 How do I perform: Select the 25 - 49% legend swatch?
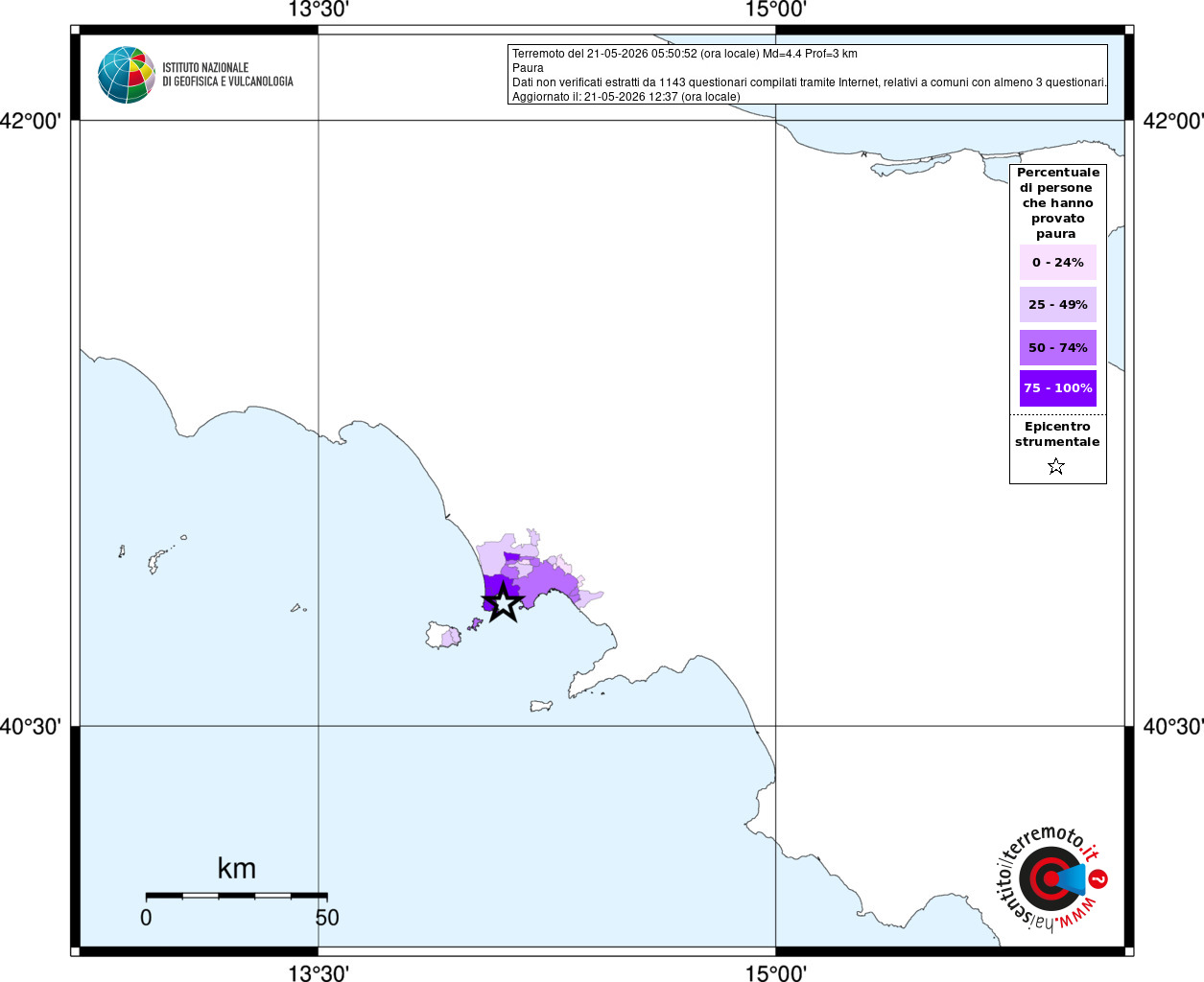click(1058, 304)
